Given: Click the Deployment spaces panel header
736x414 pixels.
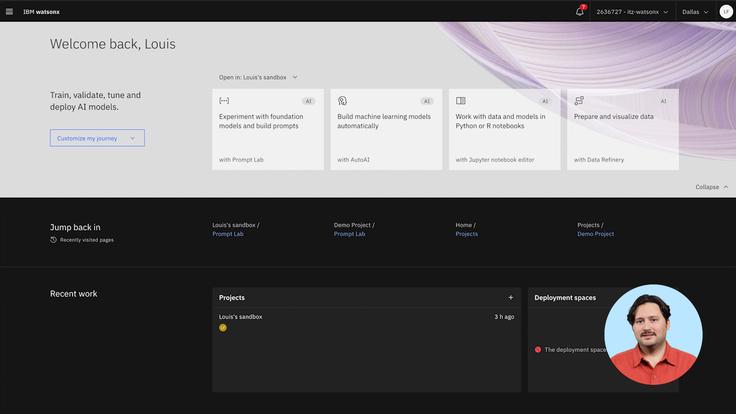Looking at the screenshot, I should [x=565, y=298].
